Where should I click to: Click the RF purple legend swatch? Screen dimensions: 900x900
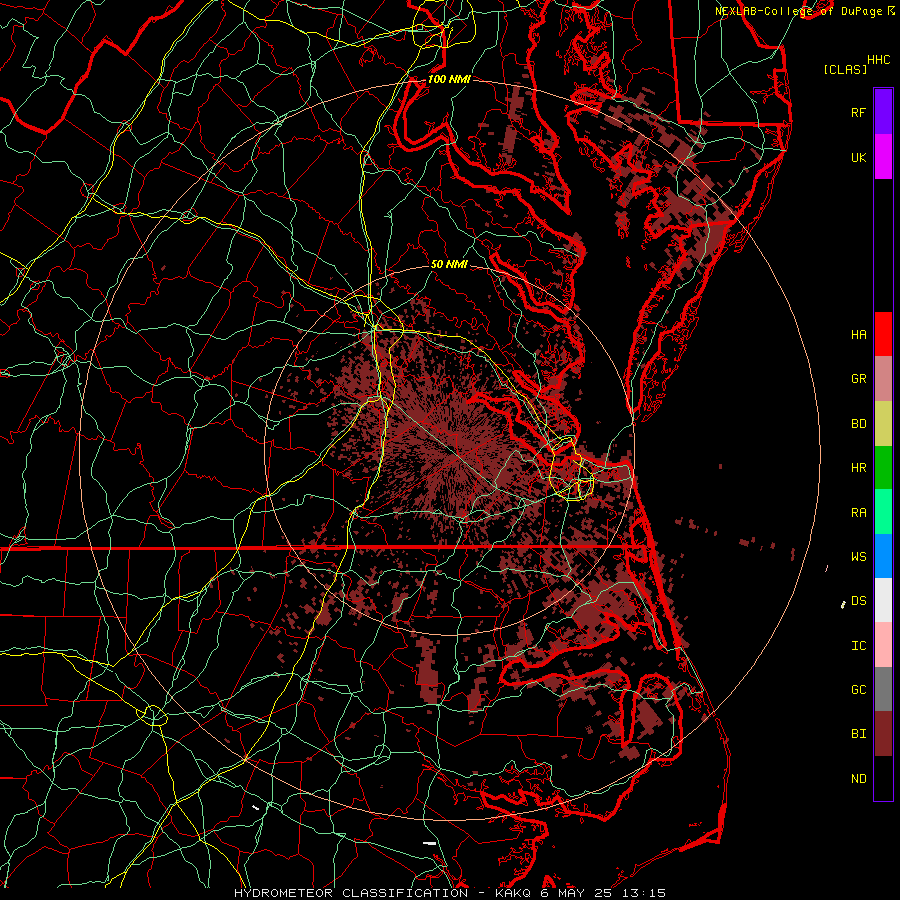[x=883, y=112]
